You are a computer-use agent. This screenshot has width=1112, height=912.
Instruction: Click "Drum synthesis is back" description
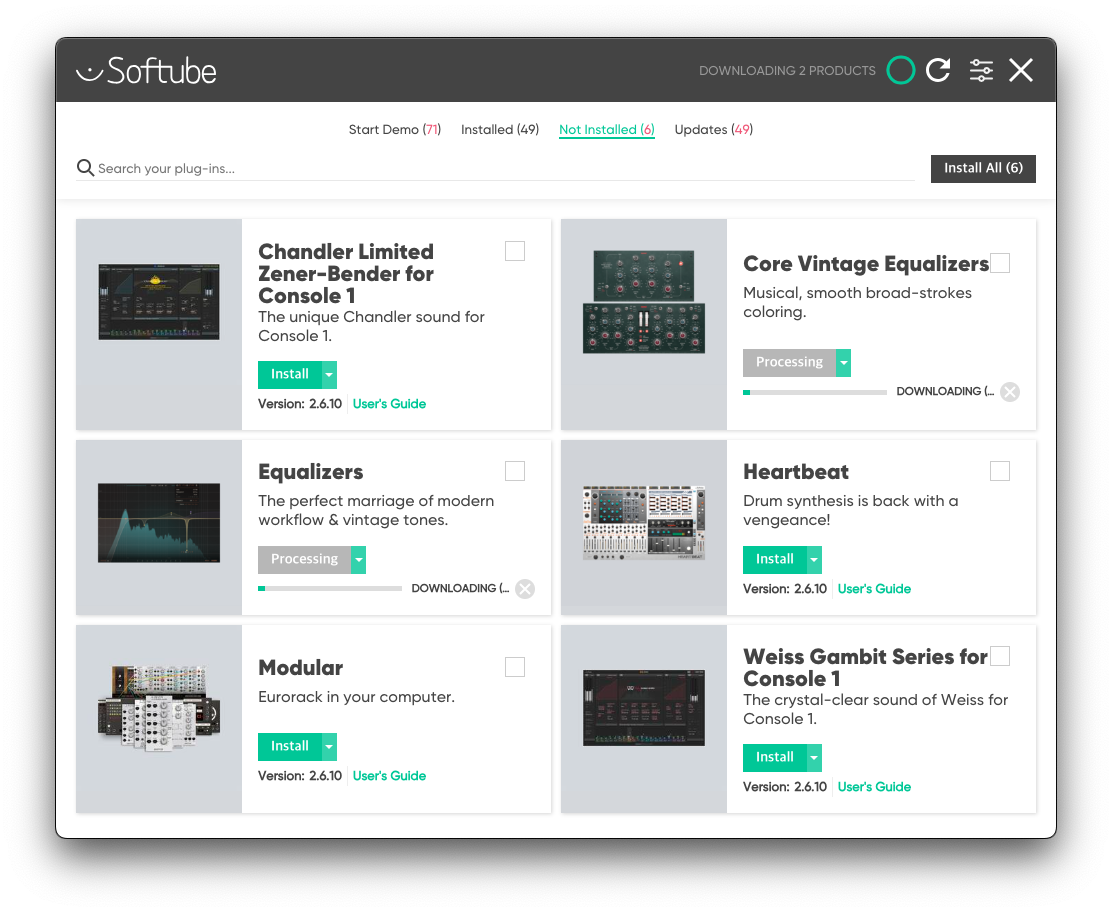[850, 511]
